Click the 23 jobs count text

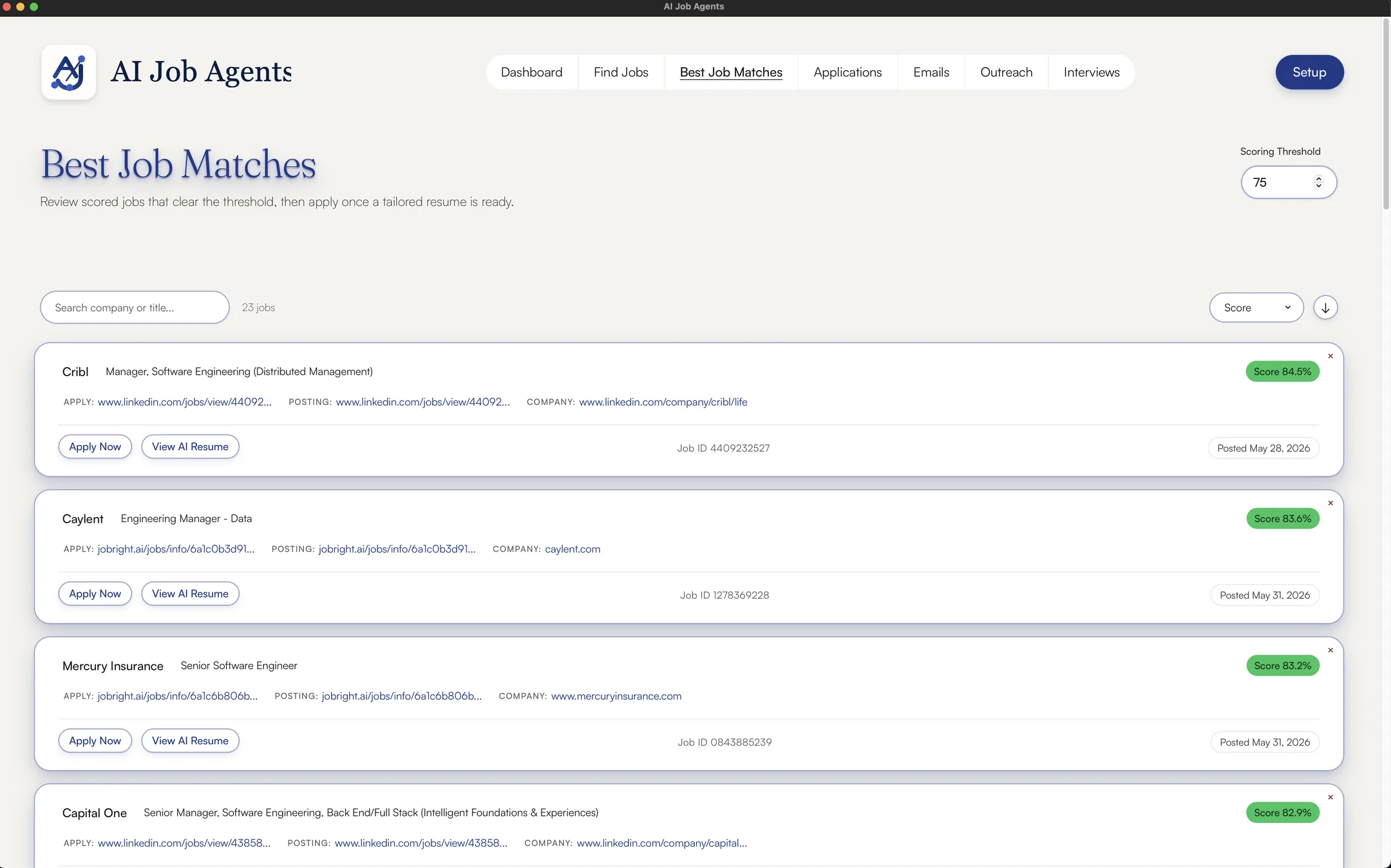tap(258, 308)
